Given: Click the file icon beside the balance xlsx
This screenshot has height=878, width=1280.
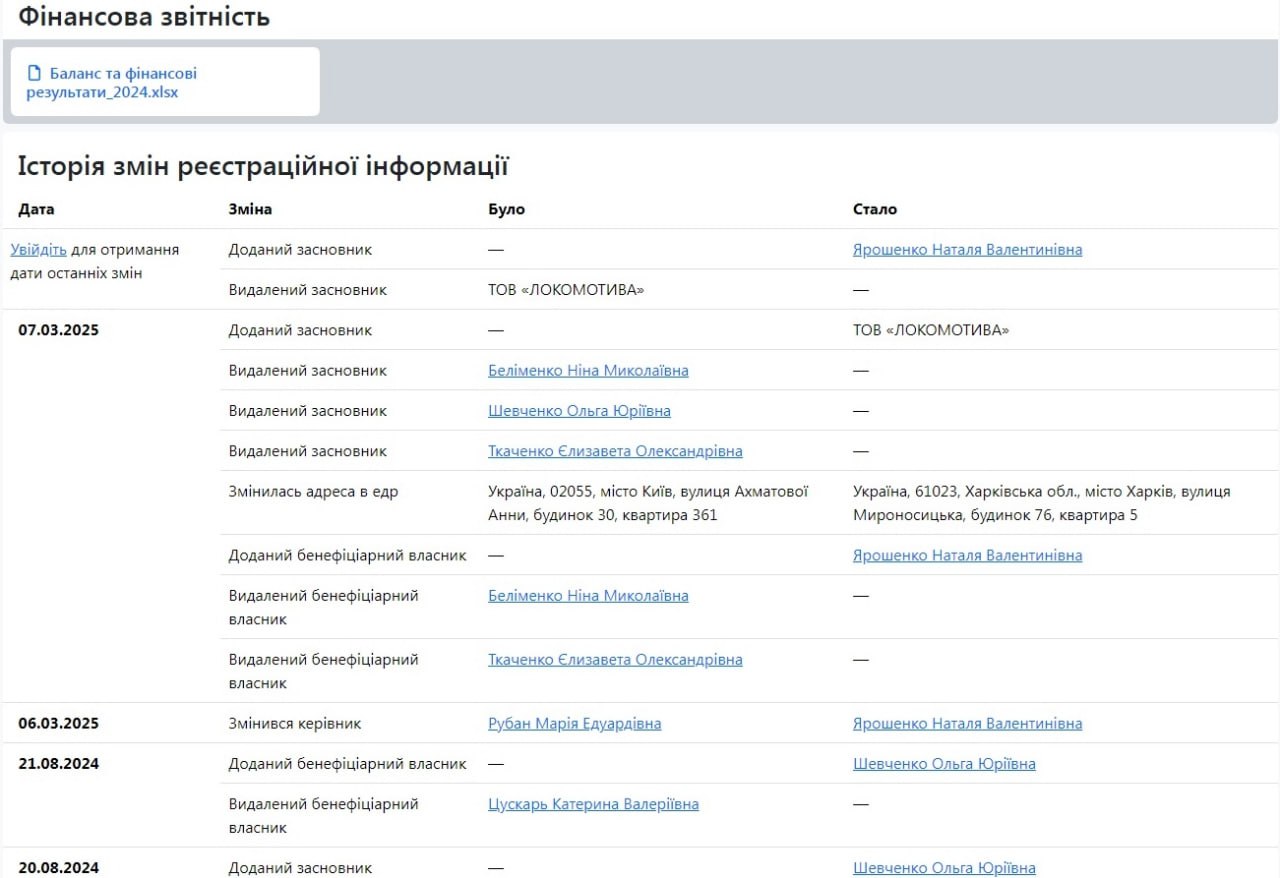Looking at the screenshot, I should coord(35,73).
